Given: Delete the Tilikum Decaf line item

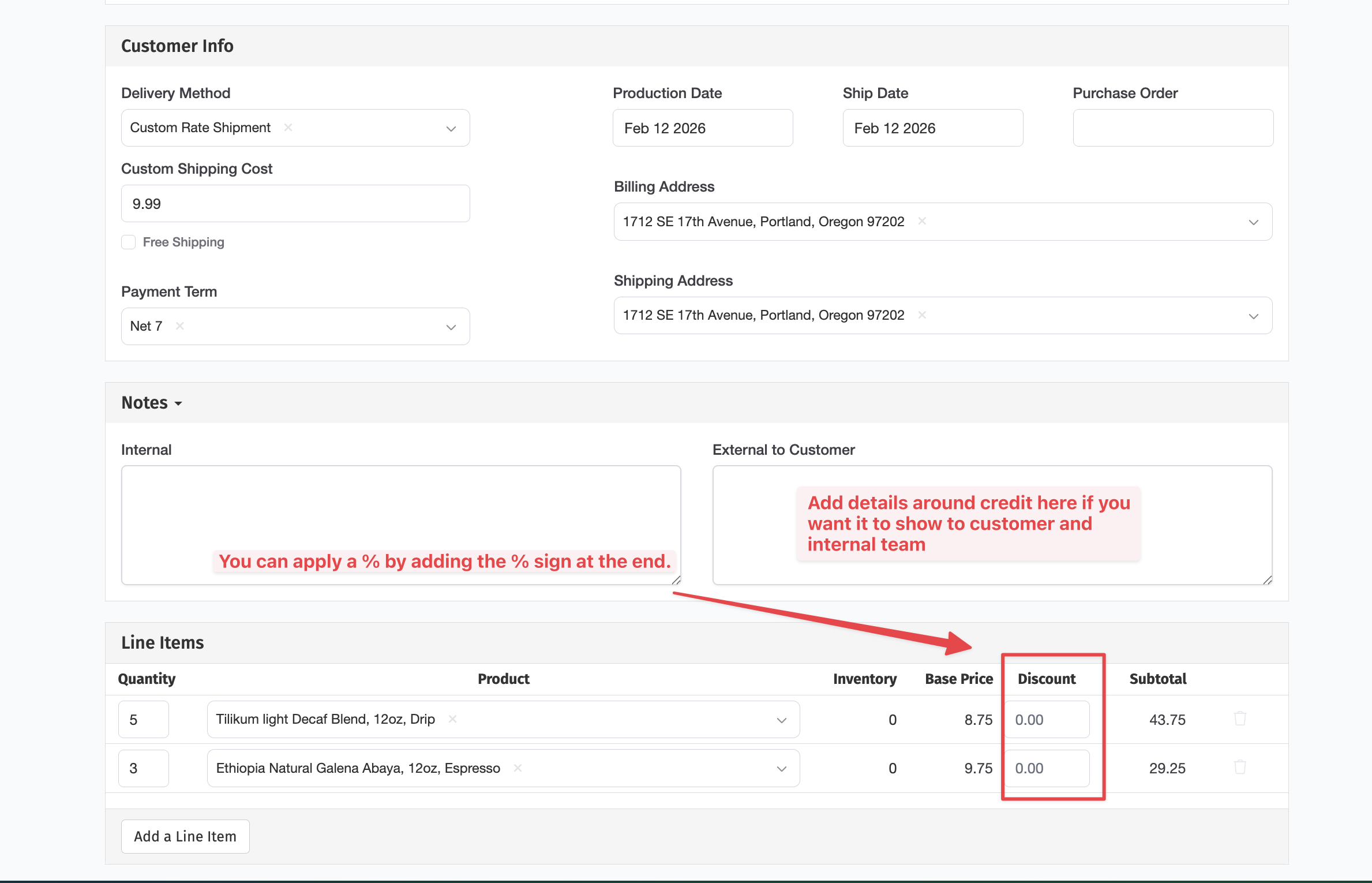Looking at the screenshot, I should pos(1240,719).
